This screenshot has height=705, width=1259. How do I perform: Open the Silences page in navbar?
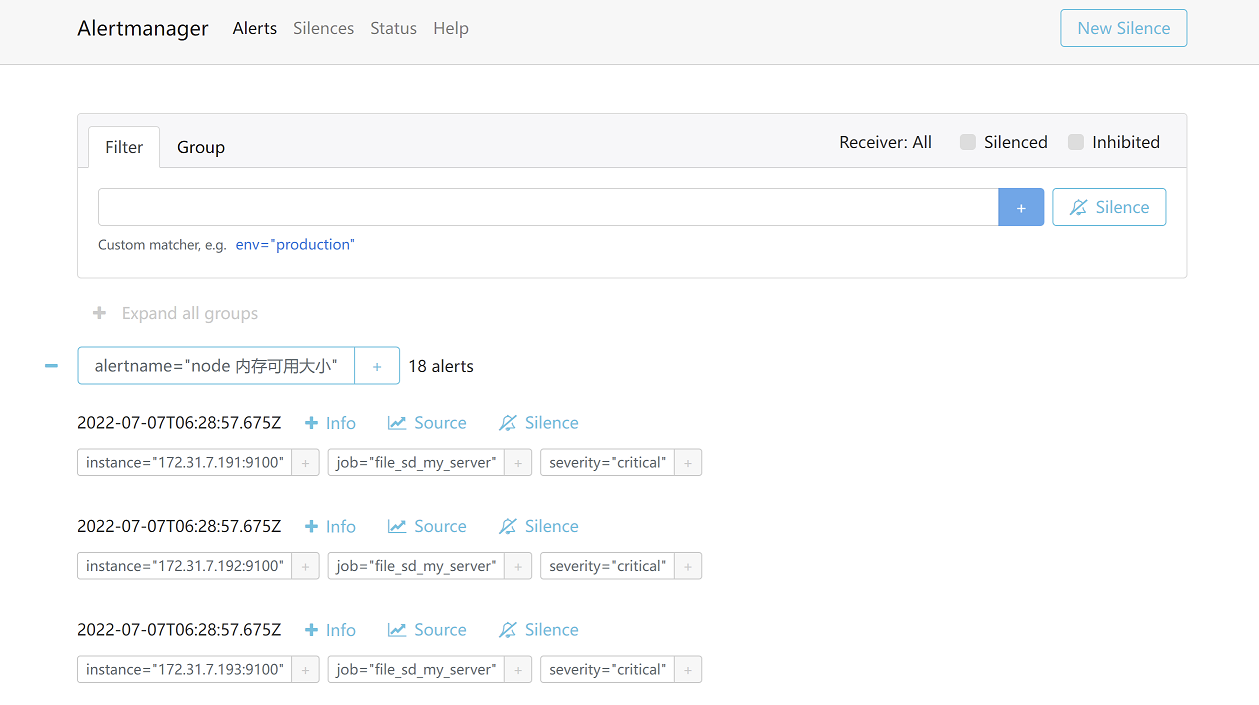tap(323, 28)
